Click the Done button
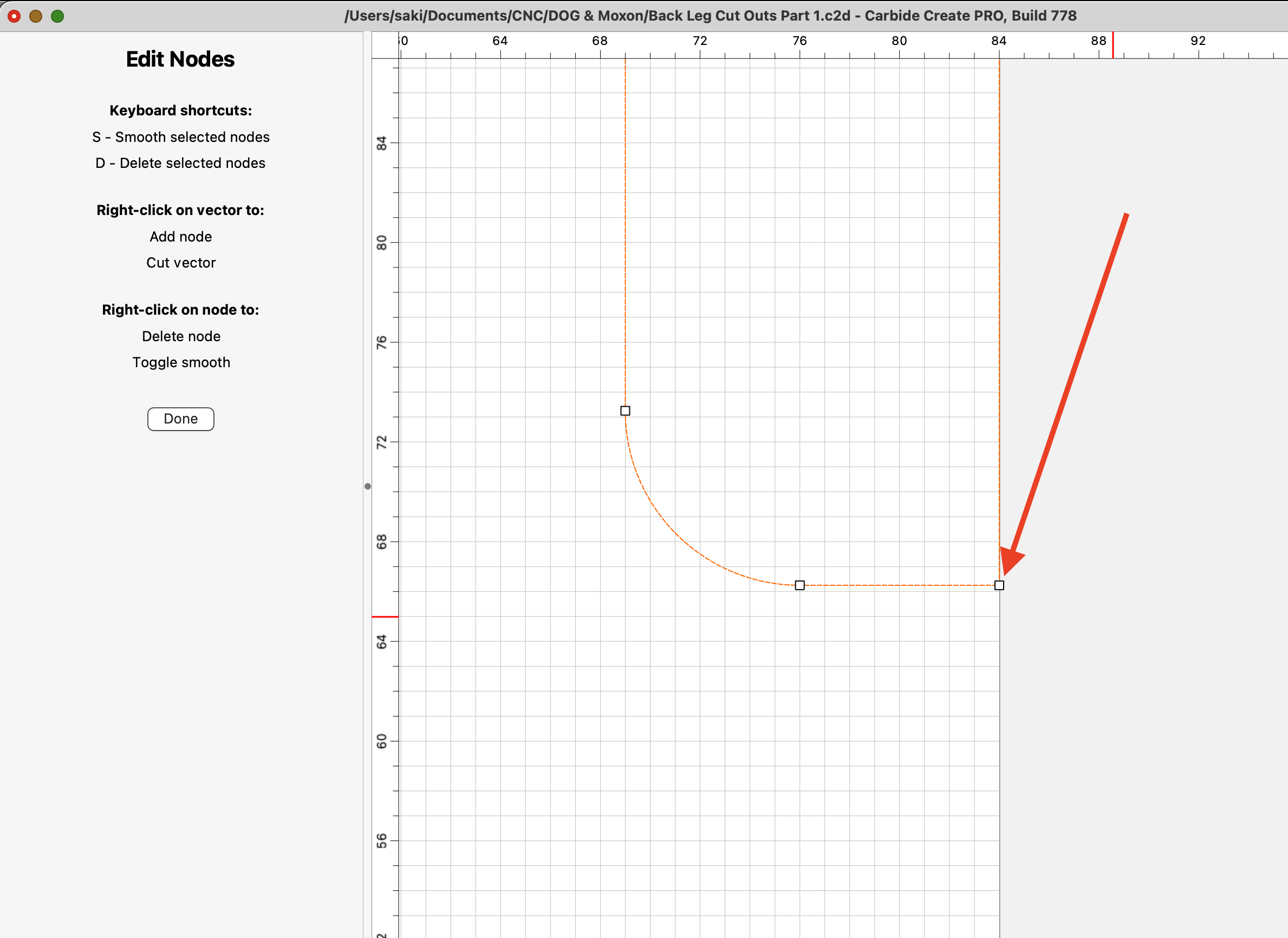 coord(180,419)
